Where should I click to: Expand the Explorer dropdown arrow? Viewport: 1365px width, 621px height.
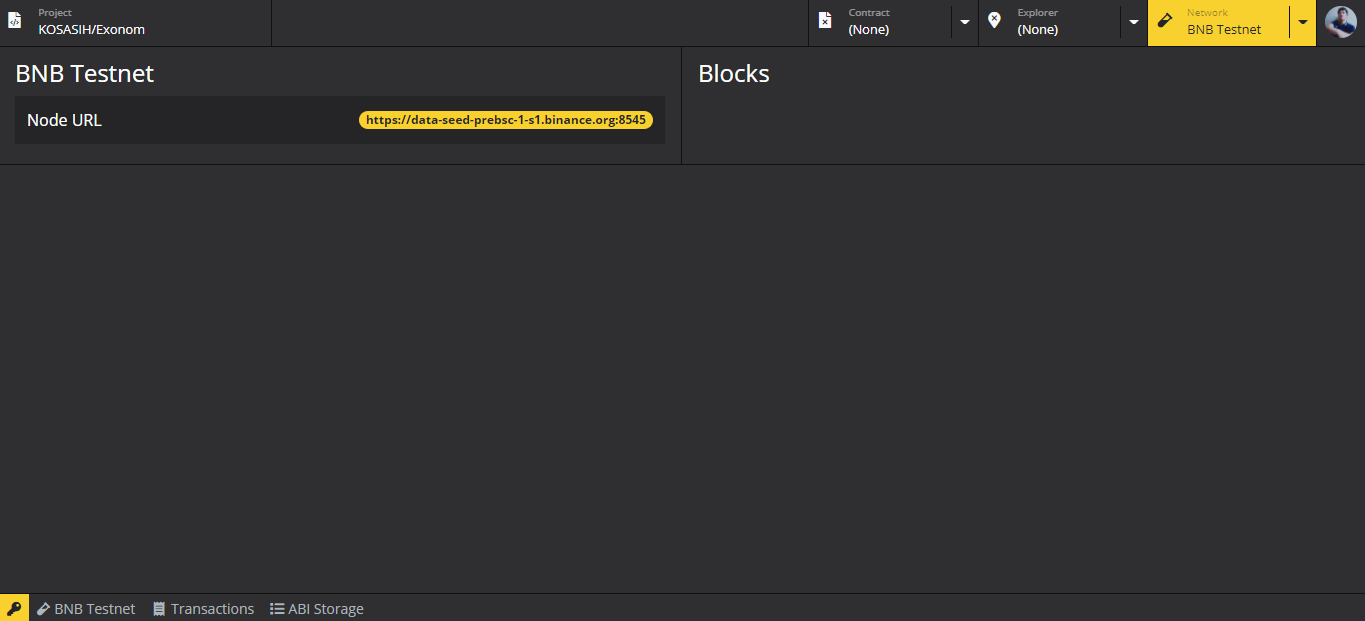(1134, 23)
